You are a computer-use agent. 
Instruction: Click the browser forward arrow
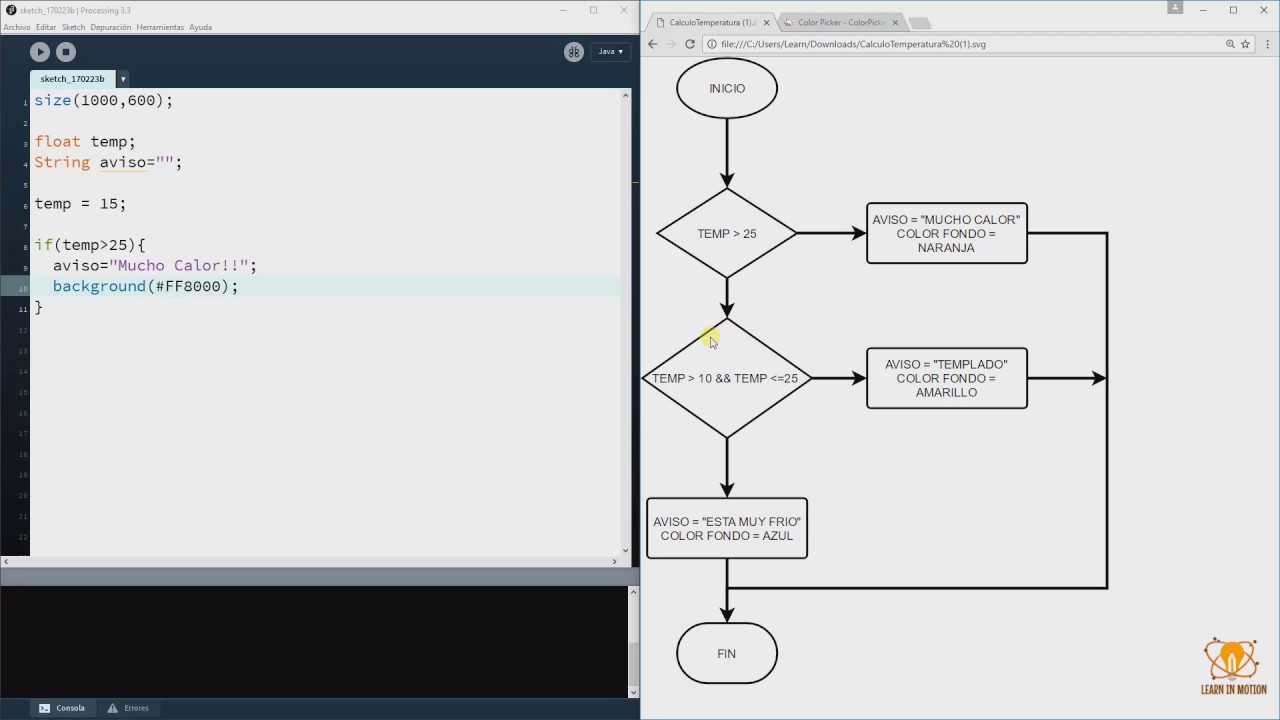tap(671, 44)
